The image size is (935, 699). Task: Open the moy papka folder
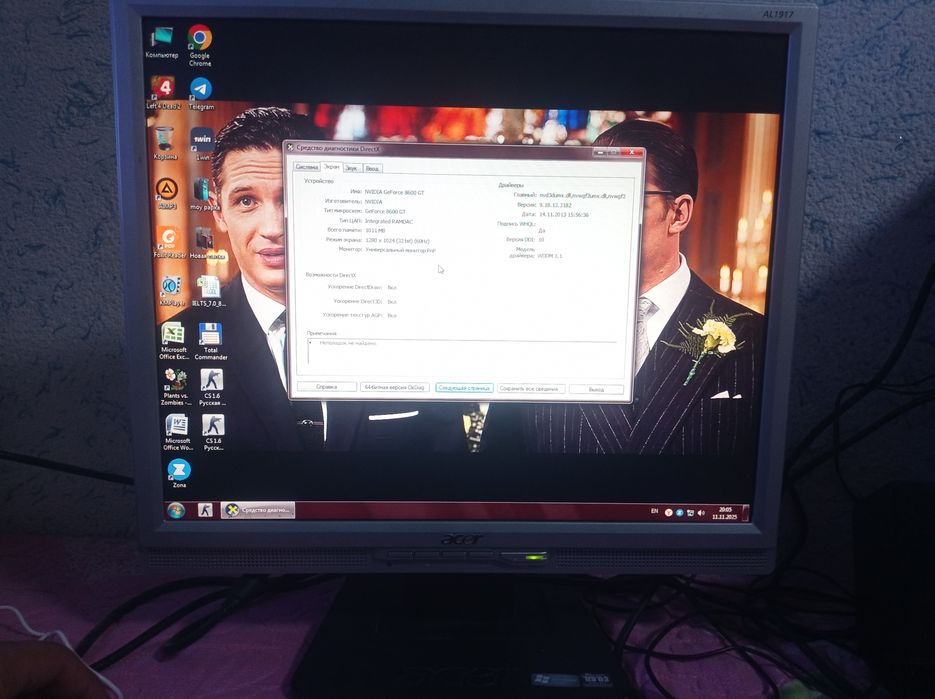(205, 194)
